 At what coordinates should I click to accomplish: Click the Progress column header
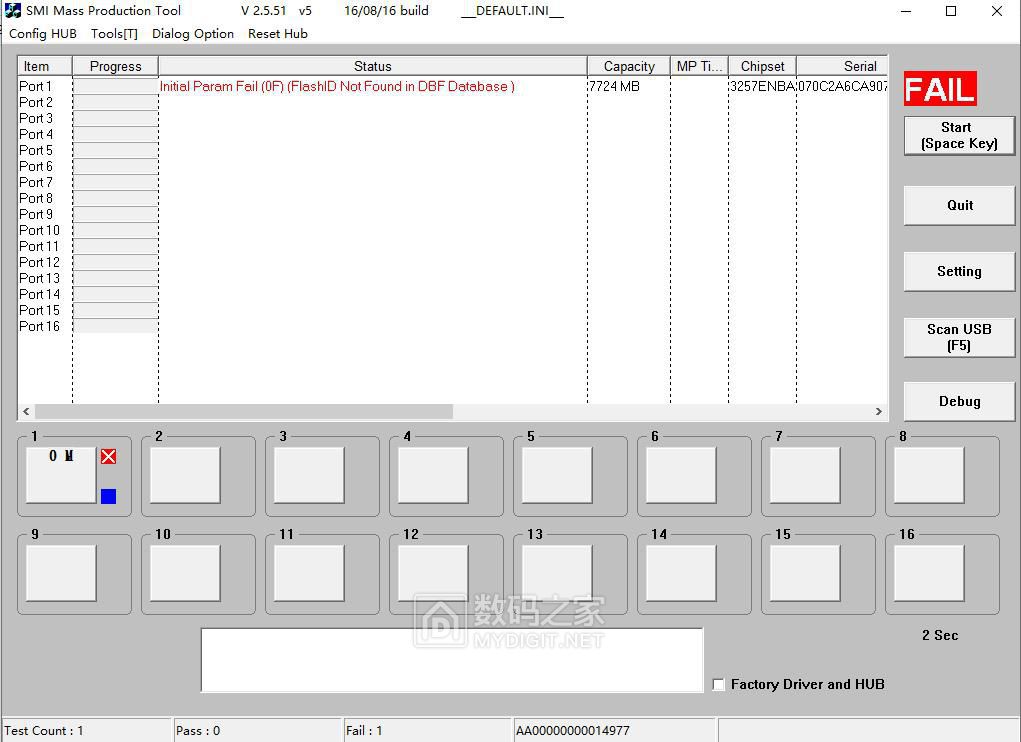point(115,66)
